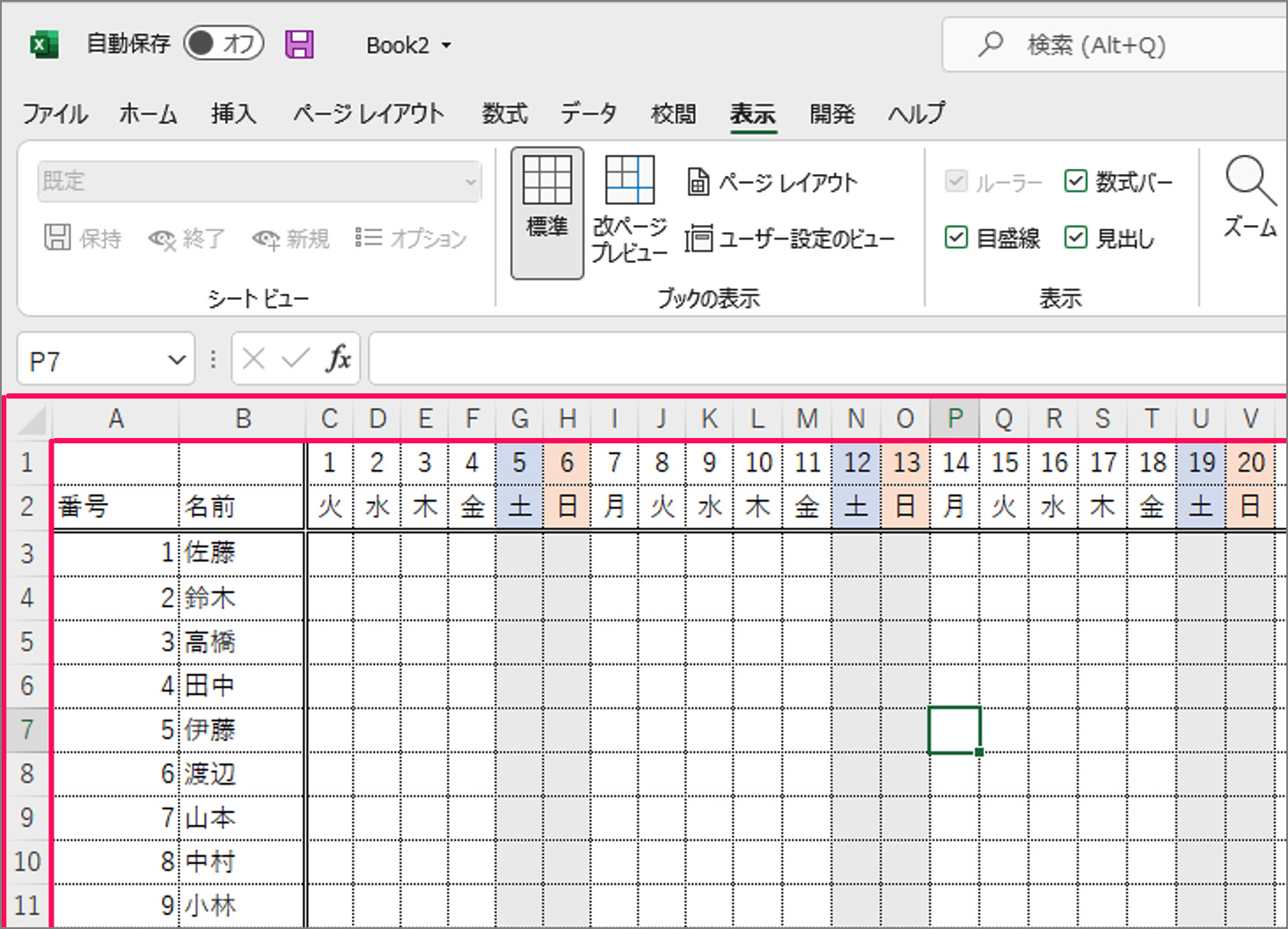Toggle the AutoSave switch
This screenshot has height=929, width=1288.
pos(223,43)
